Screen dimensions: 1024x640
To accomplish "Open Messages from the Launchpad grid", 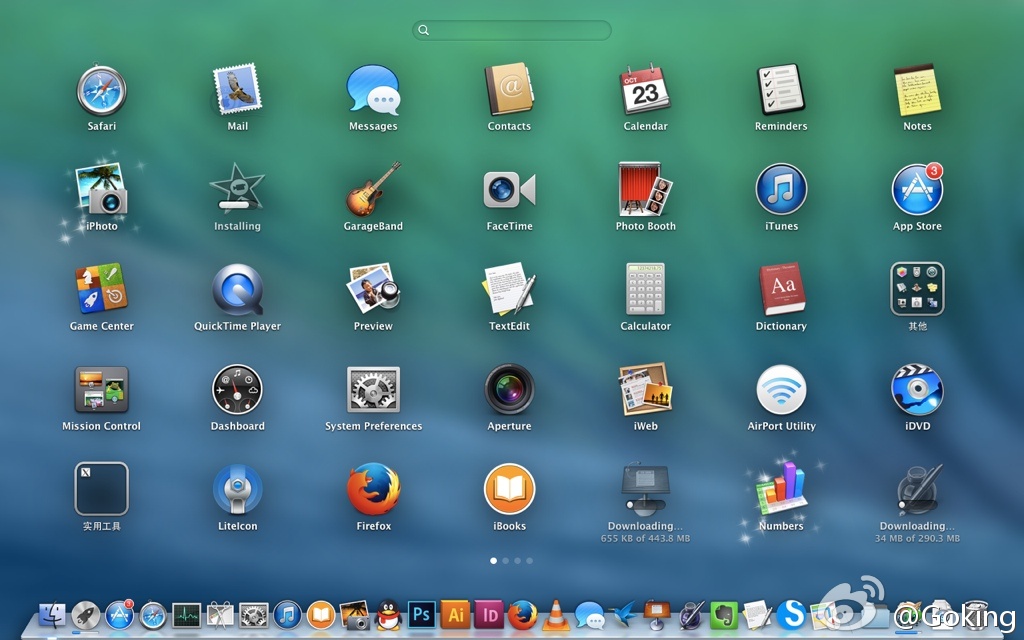I will click(x=373, y=90).
